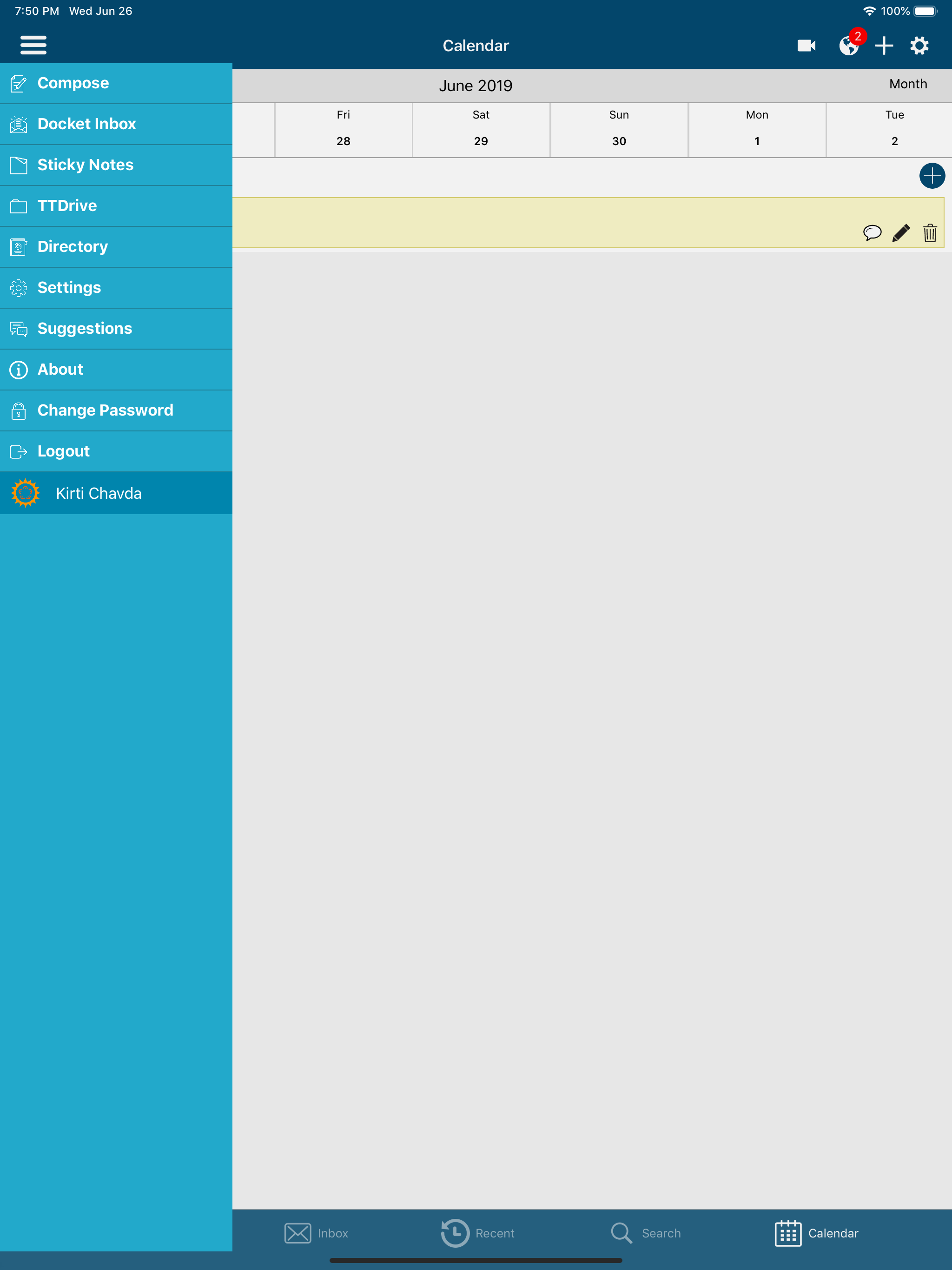The width and height of the screenshot is (952, 1270).
Task: Switch to the Search tab
Action: click(x=645, y=1233)
